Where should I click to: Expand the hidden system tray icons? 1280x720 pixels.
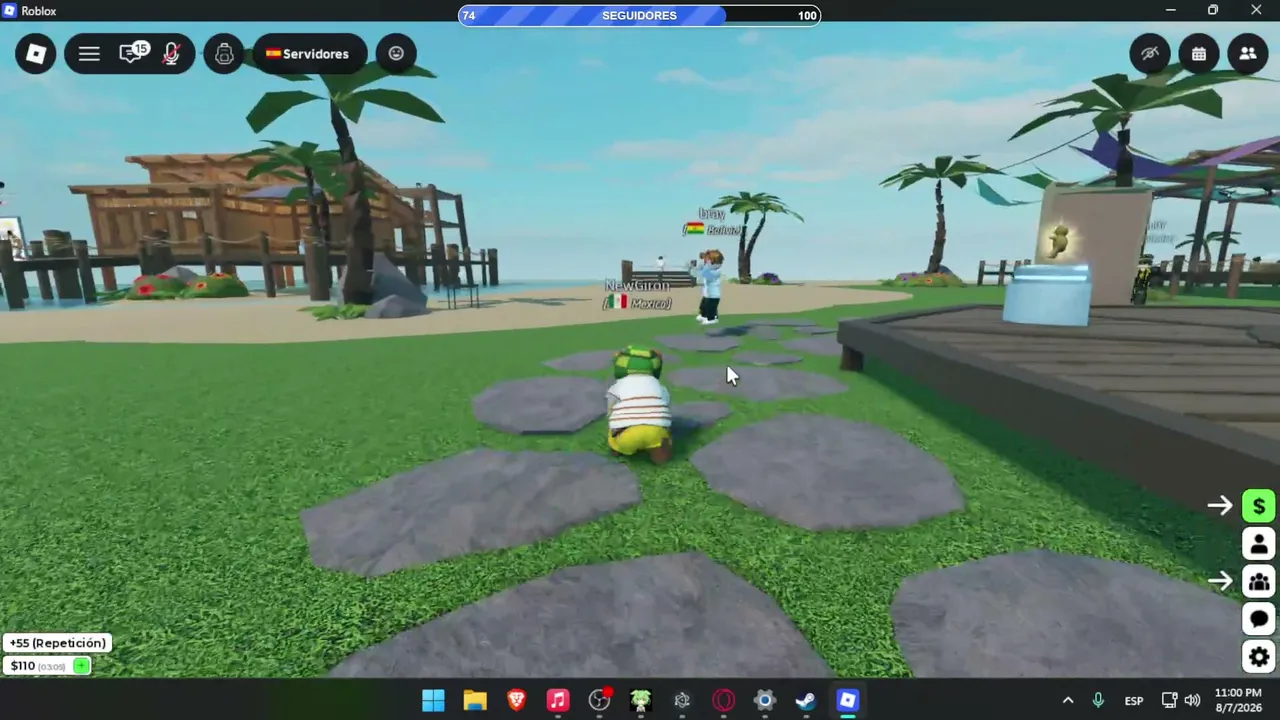pyautogui.click(x=1068, y=701)
